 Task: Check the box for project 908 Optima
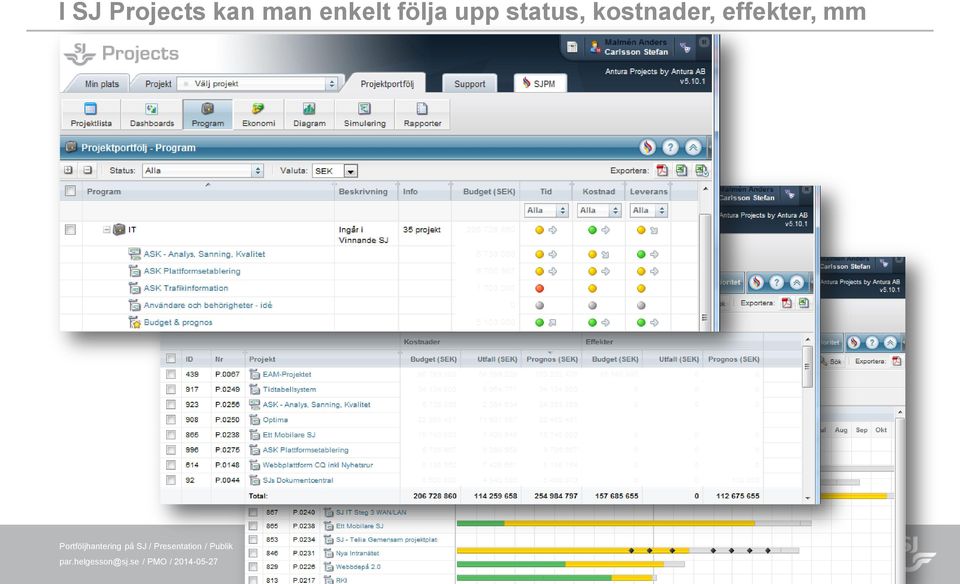tap(171, 420)
